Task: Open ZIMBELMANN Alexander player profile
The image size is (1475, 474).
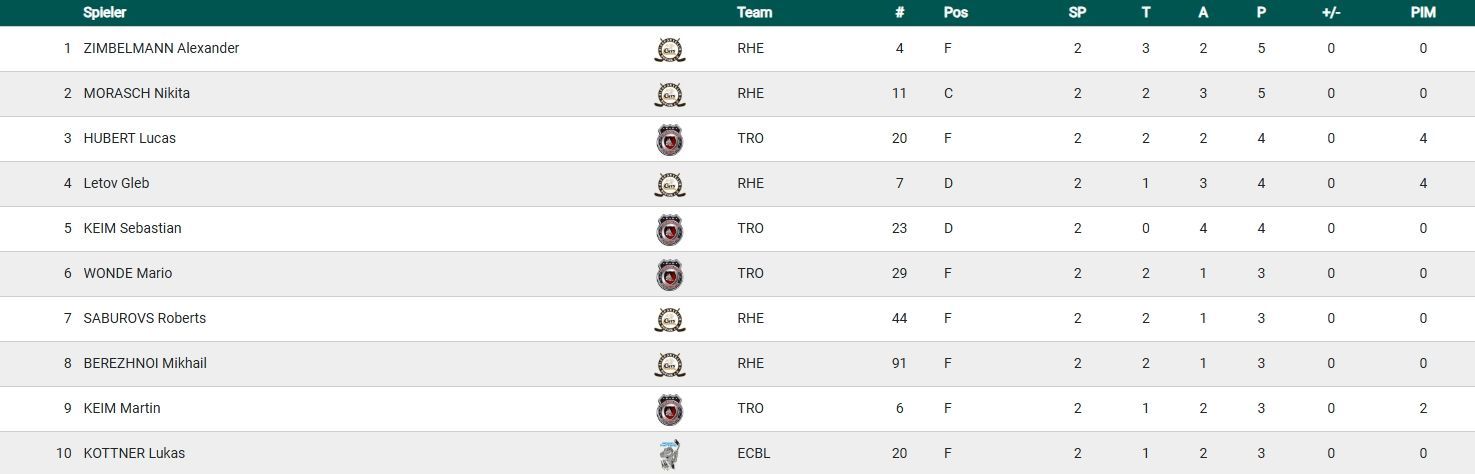Action: tap(161, 48)
